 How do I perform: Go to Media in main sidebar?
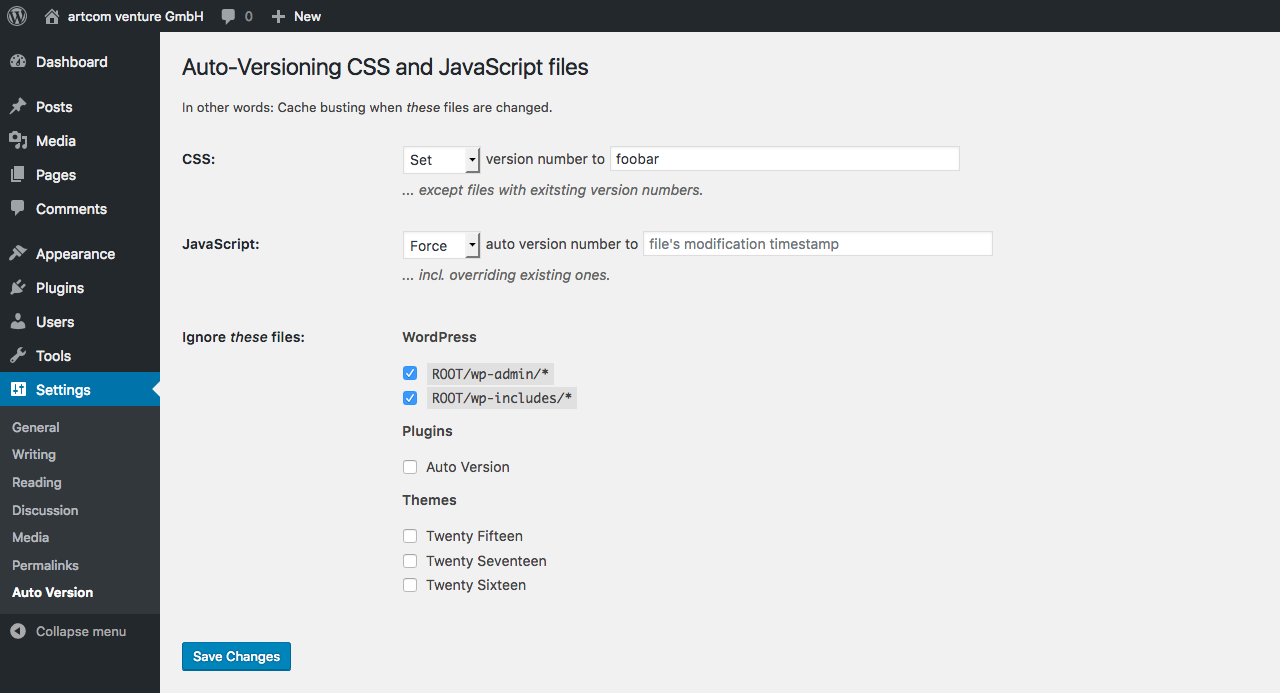[80, 141]
